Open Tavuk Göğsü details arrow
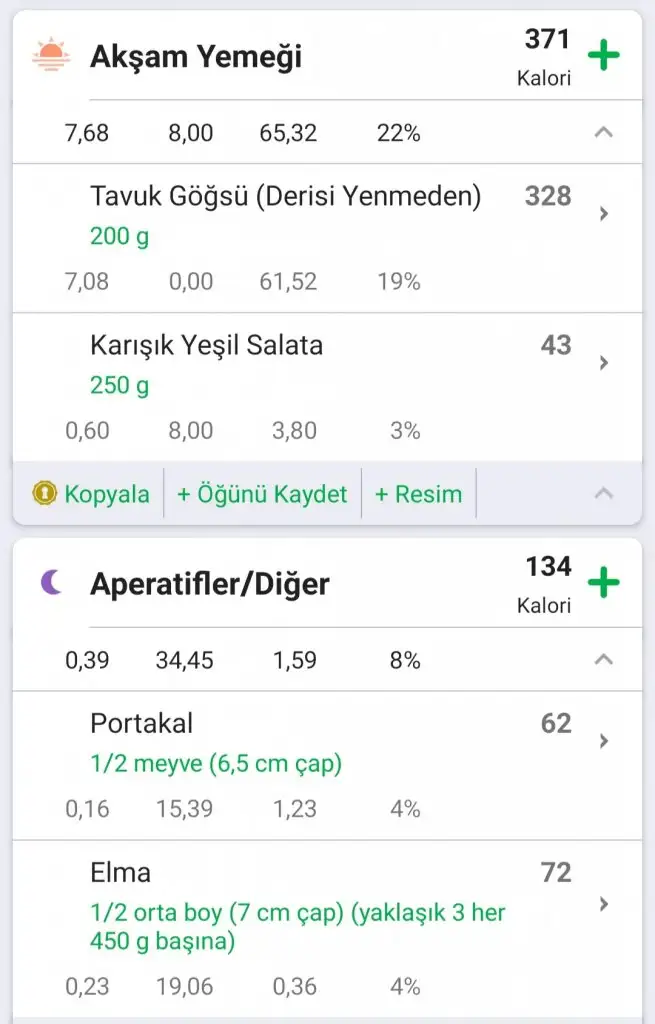Screen dimensions: 655x1024 click(x=603, y=213)
